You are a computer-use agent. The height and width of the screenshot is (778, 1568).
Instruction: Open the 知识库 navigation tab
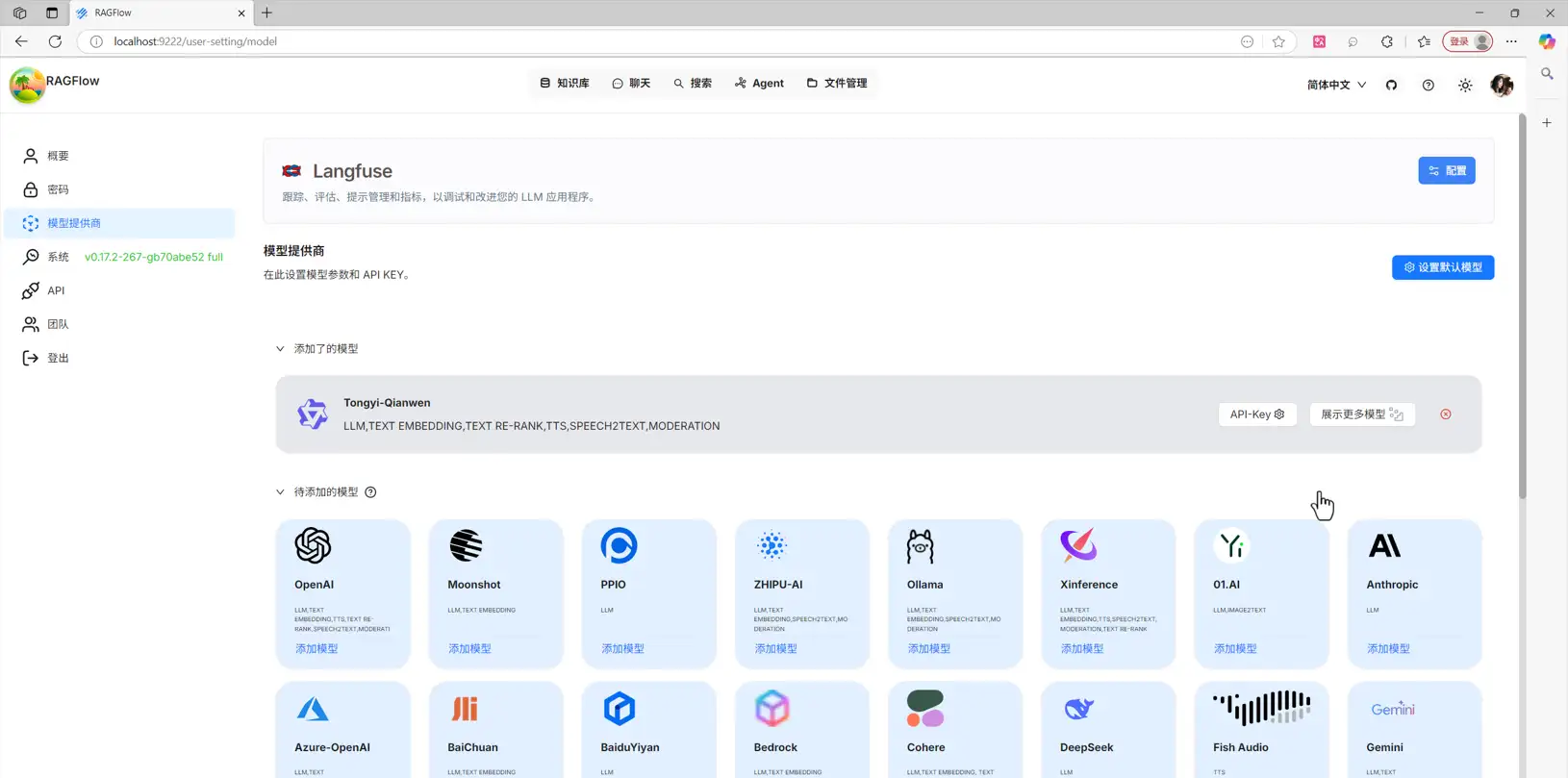point(565,84)
